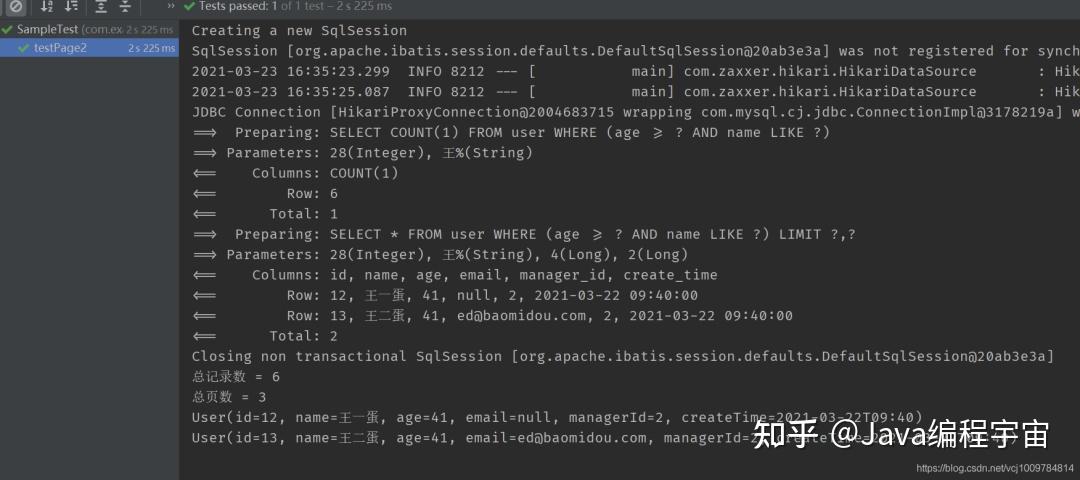1080x480 pixels.
Task: Click the Creating a new SqlSession line
Action: [299, 30]
